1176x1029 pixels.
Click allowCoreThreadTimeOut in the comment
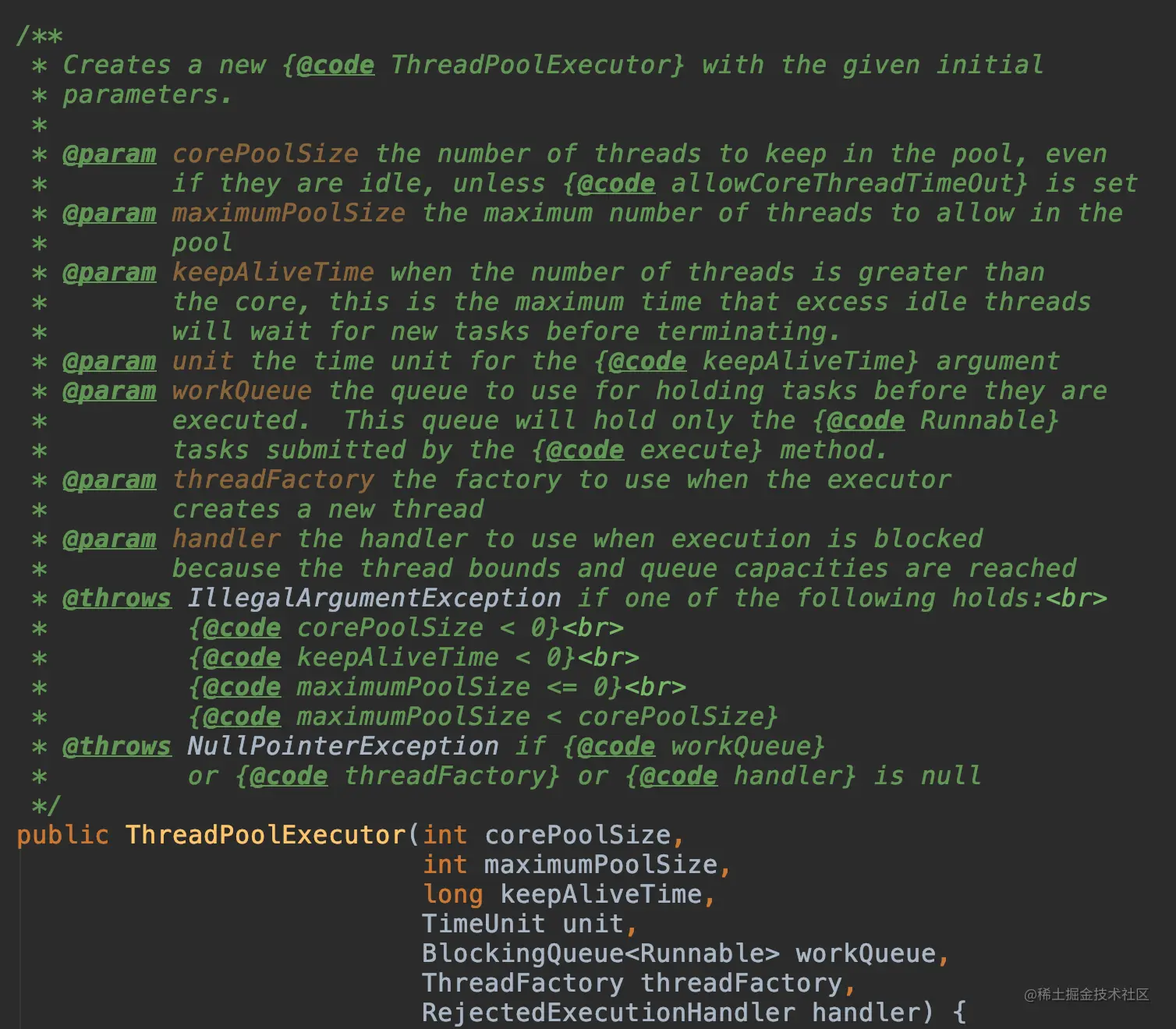[x=842, y=183]
